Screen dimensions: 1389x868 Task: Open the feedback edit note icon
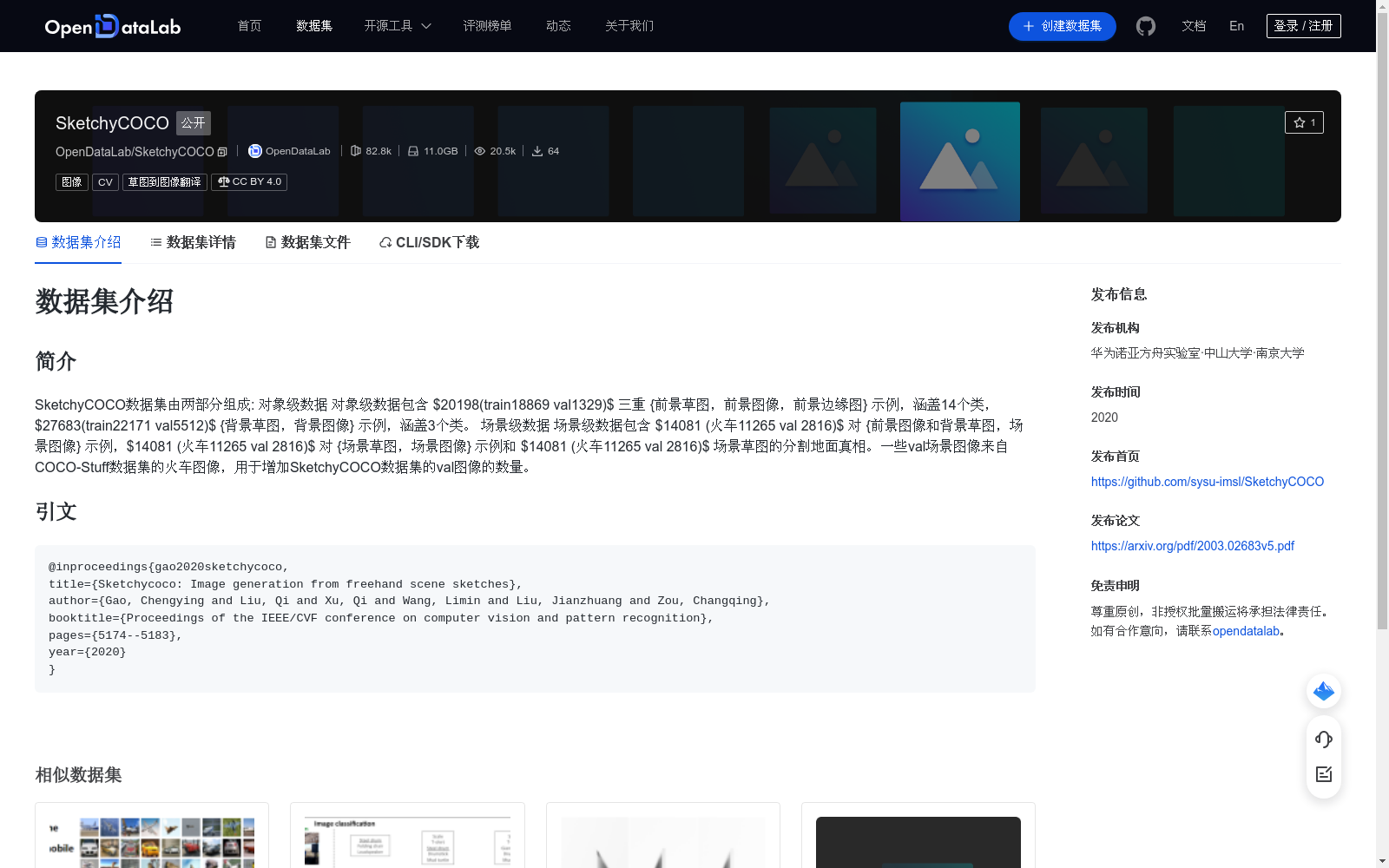click(1324, 774)
